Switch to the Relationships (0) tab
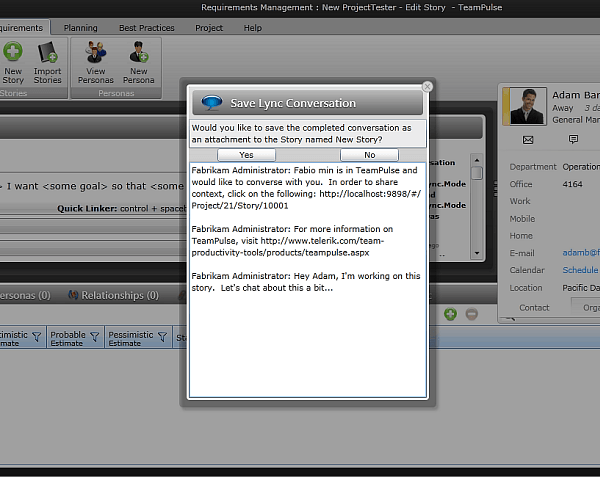This screenshot has width=600, height=477. [x=114, y=295]
